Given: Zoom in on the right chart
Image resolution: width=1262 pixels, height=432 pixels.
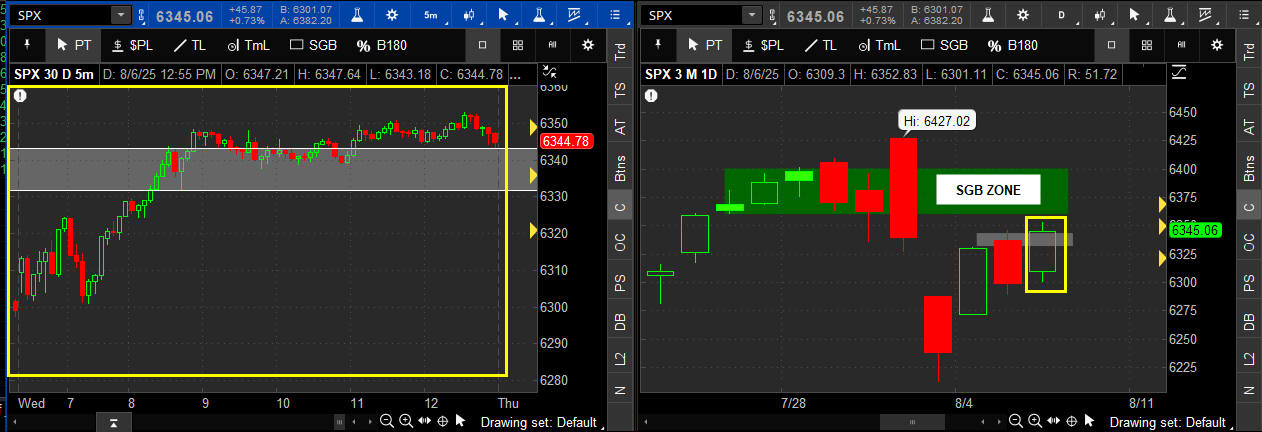Looking at the screenshot, I should (1034, 422).
